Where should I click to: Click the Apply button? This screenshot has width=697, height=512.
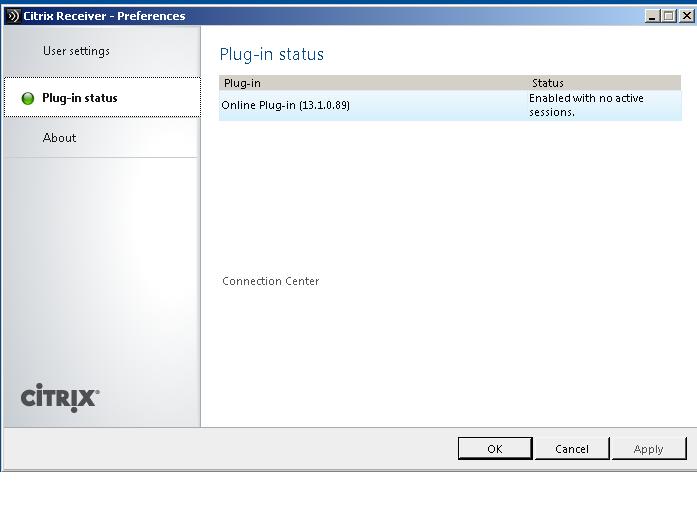[649, 449]
